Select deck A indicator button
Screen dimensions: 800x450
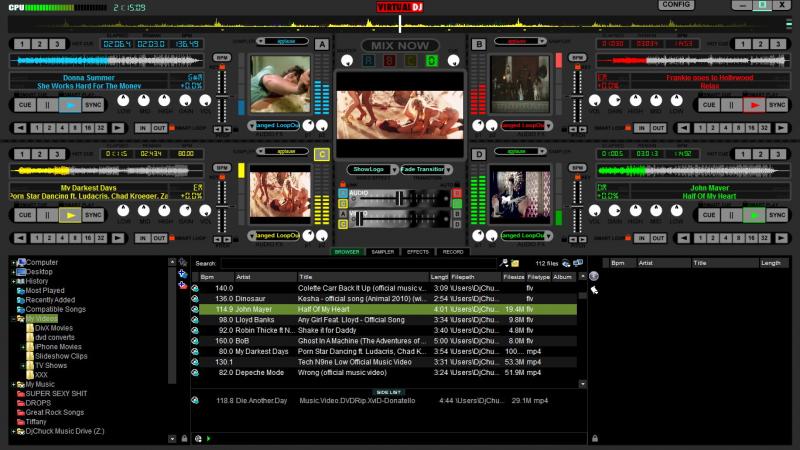point(322,44)
